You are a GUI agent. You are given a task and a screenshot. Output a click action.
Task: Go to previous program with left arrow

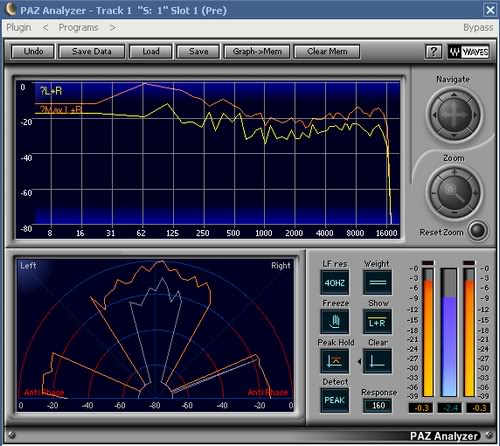pyautogui.click(x=45, y=27)
